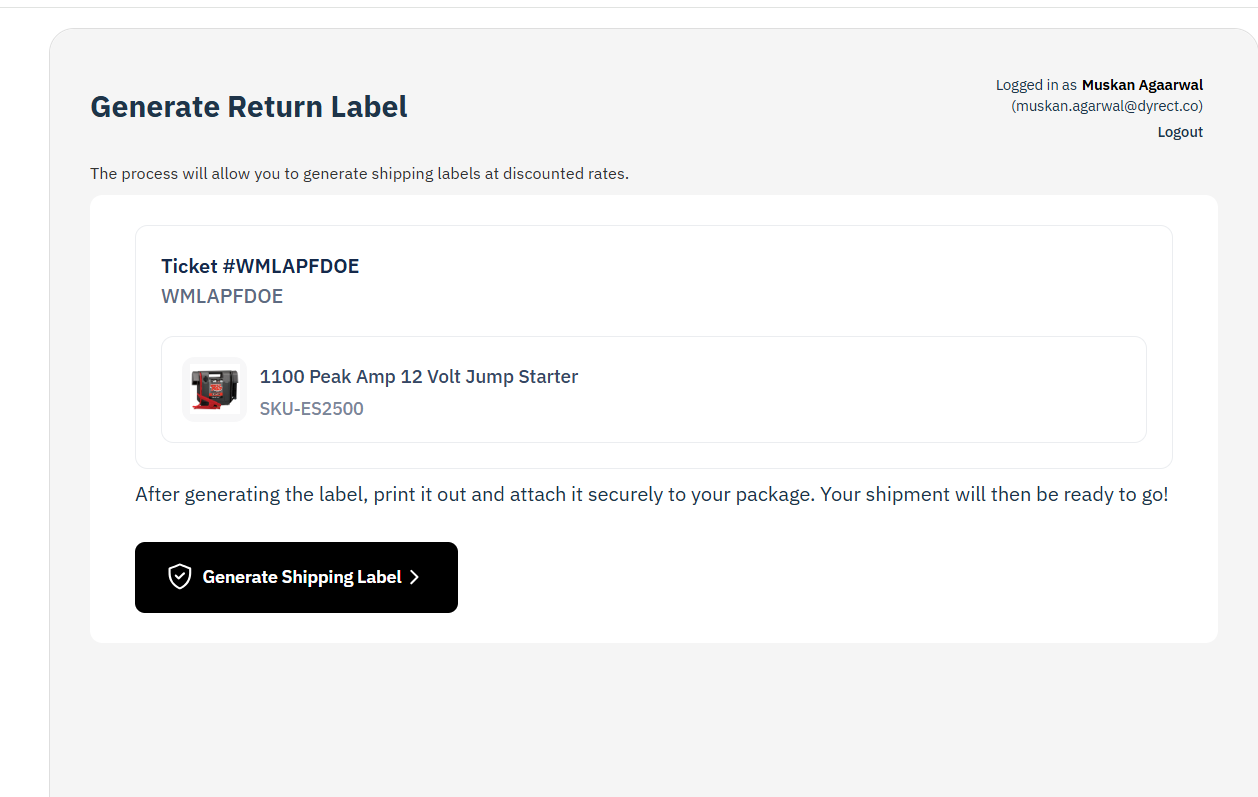1258x797 pixels.
Task: Click empty space in the product item card
Action: (850, 390)
